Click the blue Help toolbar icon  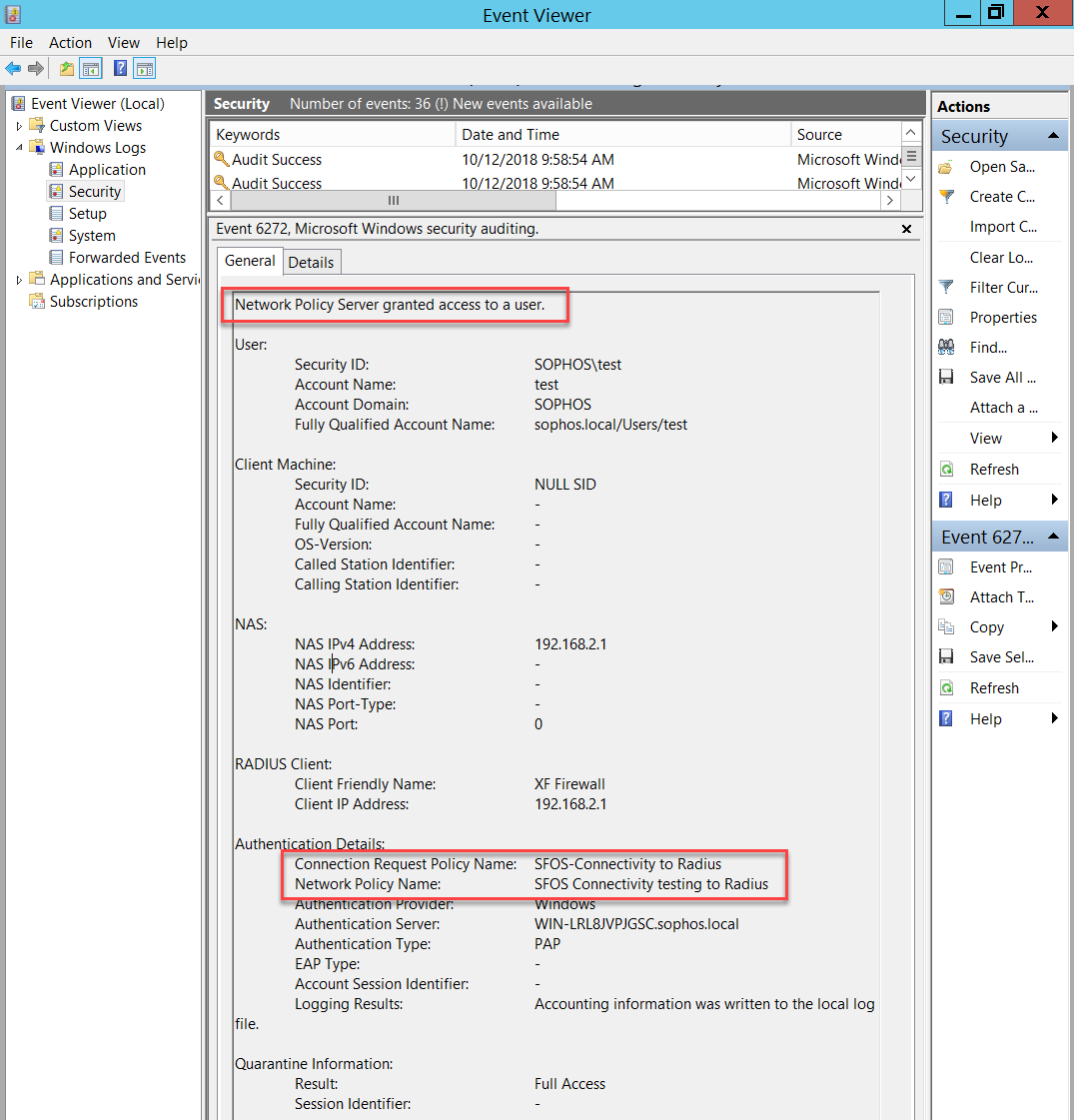tap(120, 69)
